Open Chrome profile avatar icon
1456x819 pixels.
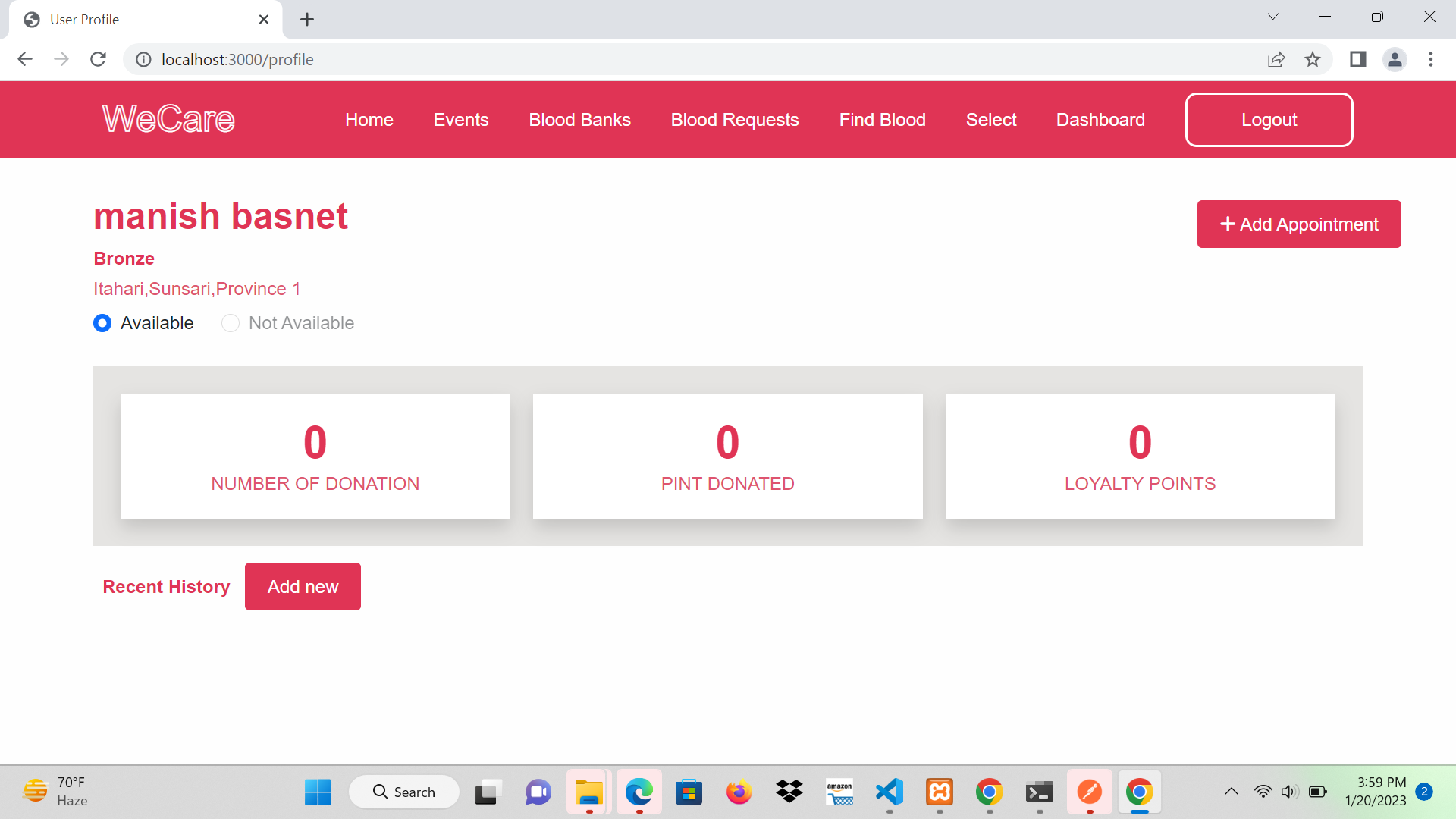(x=1395, y=59)
